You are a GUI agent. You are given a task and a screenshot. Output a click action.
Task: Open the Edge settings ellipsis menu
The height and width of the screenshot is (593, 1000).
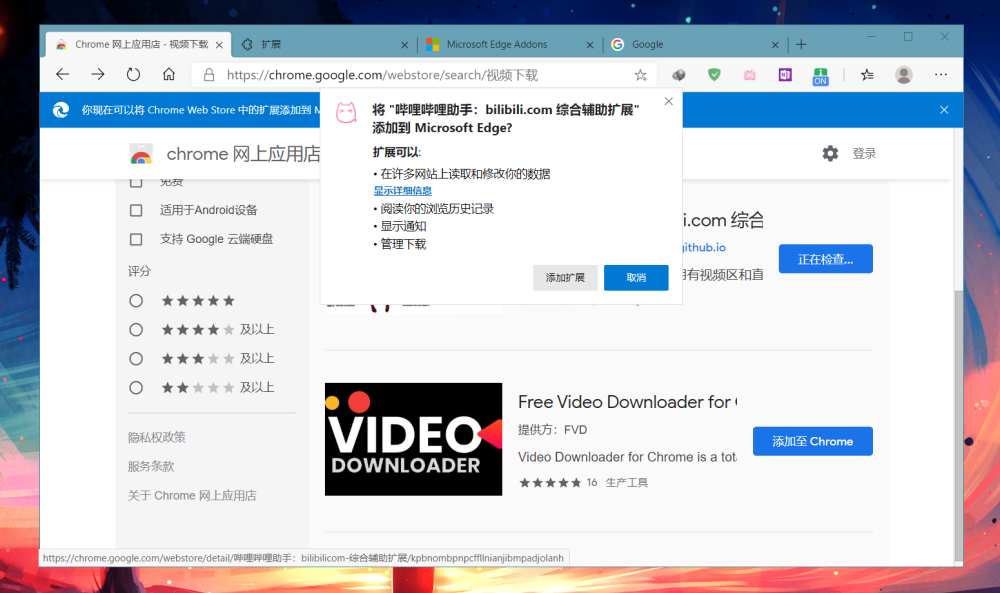pyautogui.click(x=941, y=75)
